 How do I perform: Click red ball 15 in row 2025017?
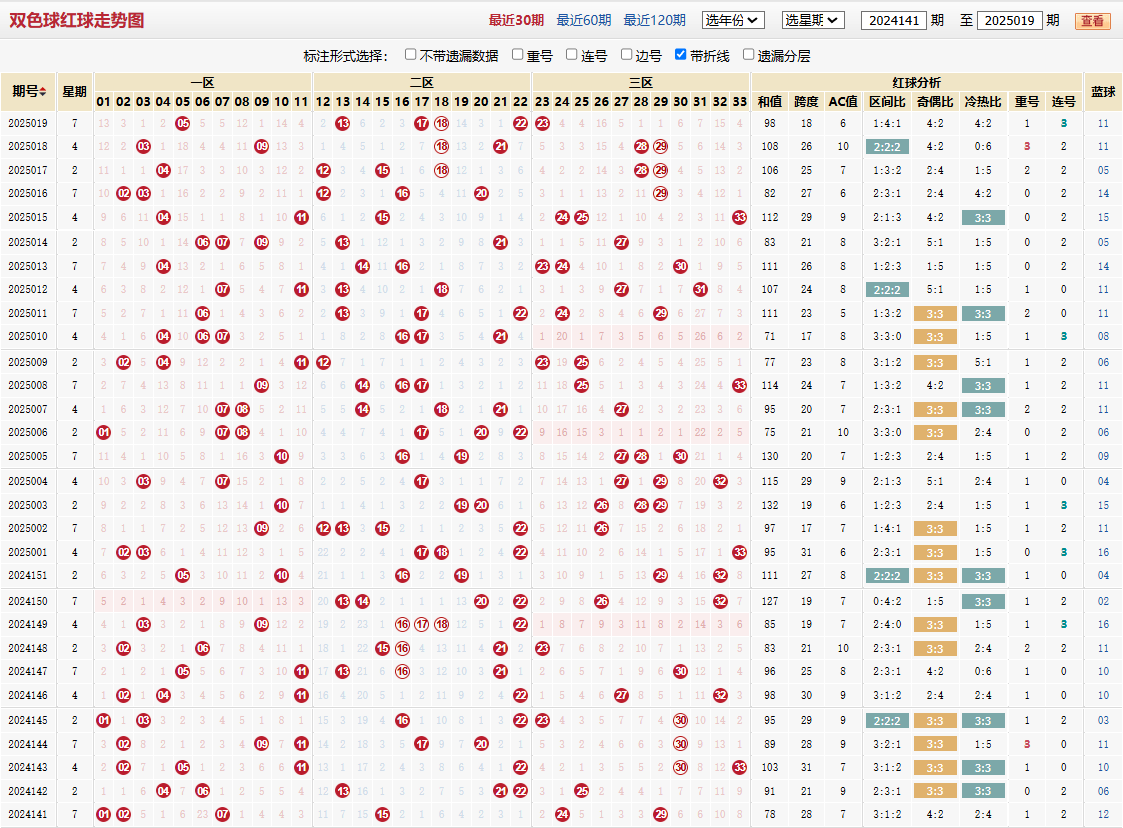tap(382, 170)
